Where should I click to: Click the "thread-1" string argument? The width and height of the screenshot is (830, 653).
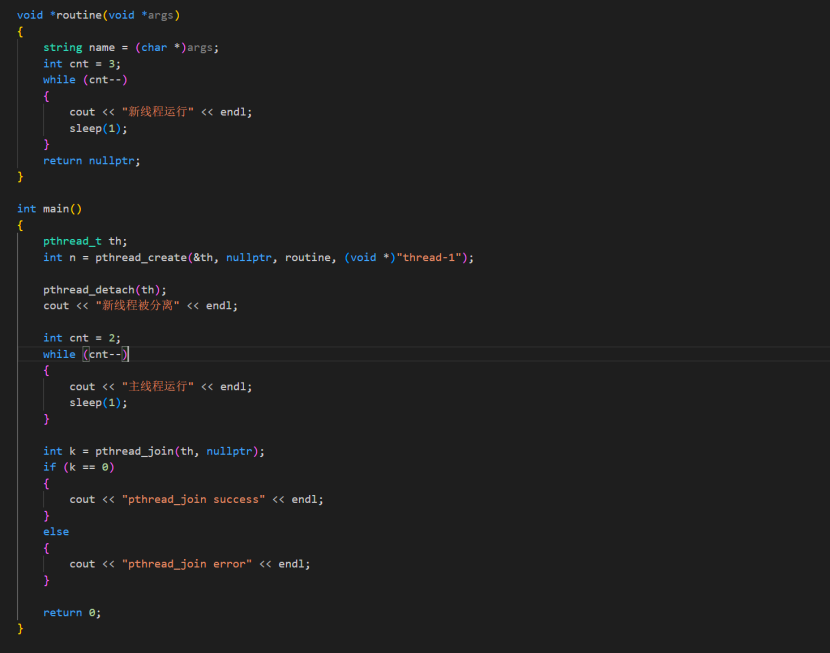point(429,258)
